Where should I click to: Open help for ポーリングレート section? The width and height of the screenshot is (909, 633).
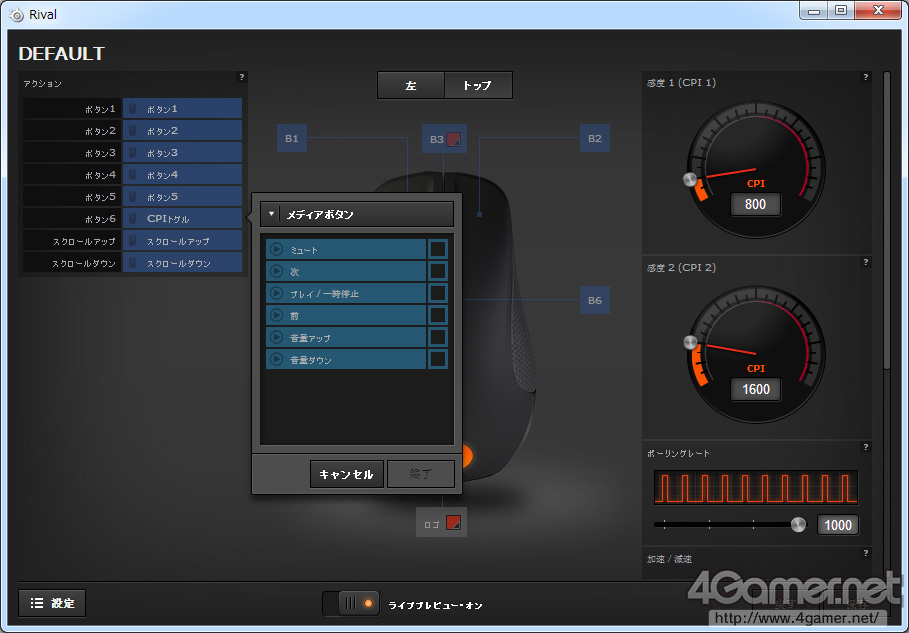(x=866, y=447)
